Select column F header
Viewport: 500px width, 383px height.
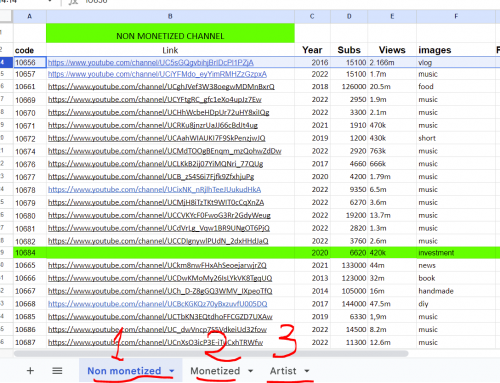click(456, 16)
